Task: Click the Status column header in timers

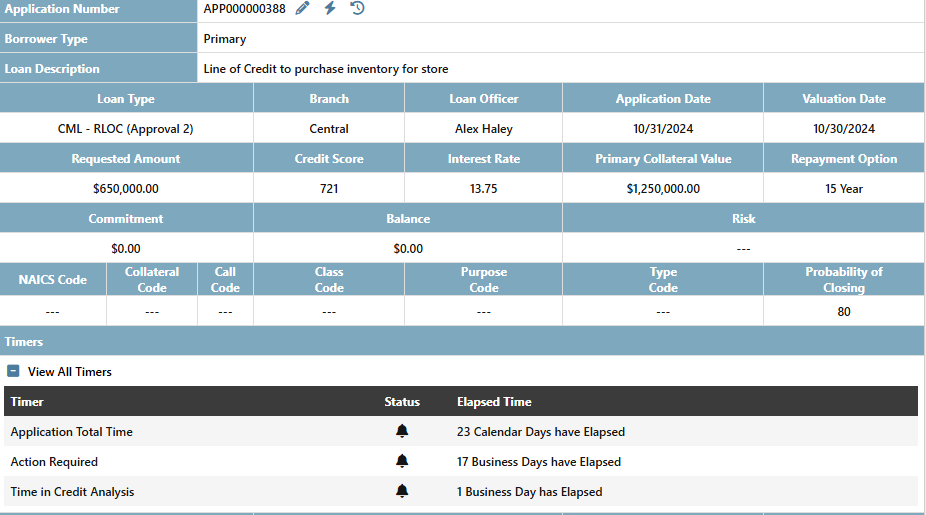Action: tap(402, 402)
